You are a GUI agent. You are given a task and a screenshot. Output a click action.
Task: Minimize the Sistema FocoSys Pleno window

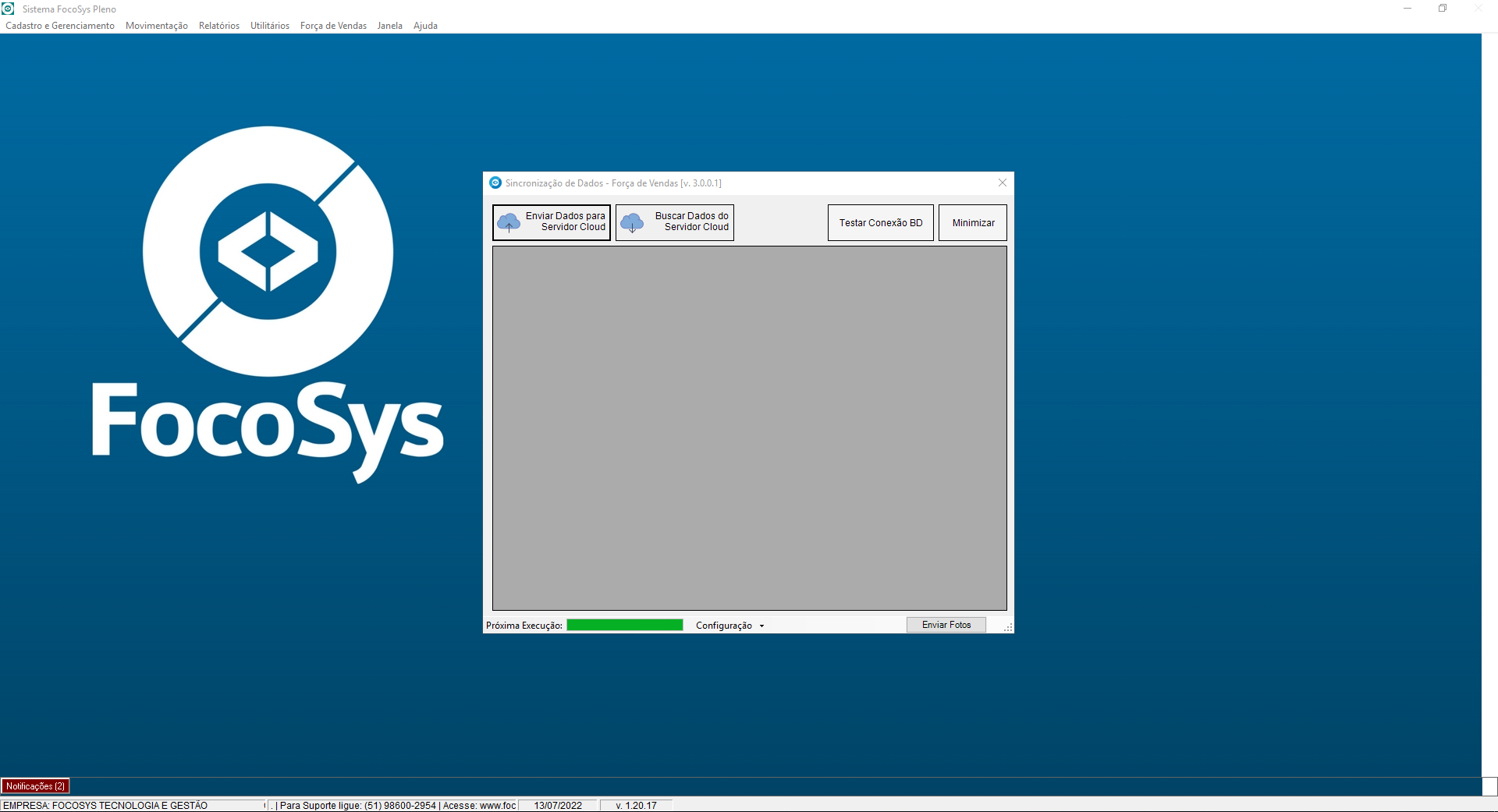(1407, 9)
